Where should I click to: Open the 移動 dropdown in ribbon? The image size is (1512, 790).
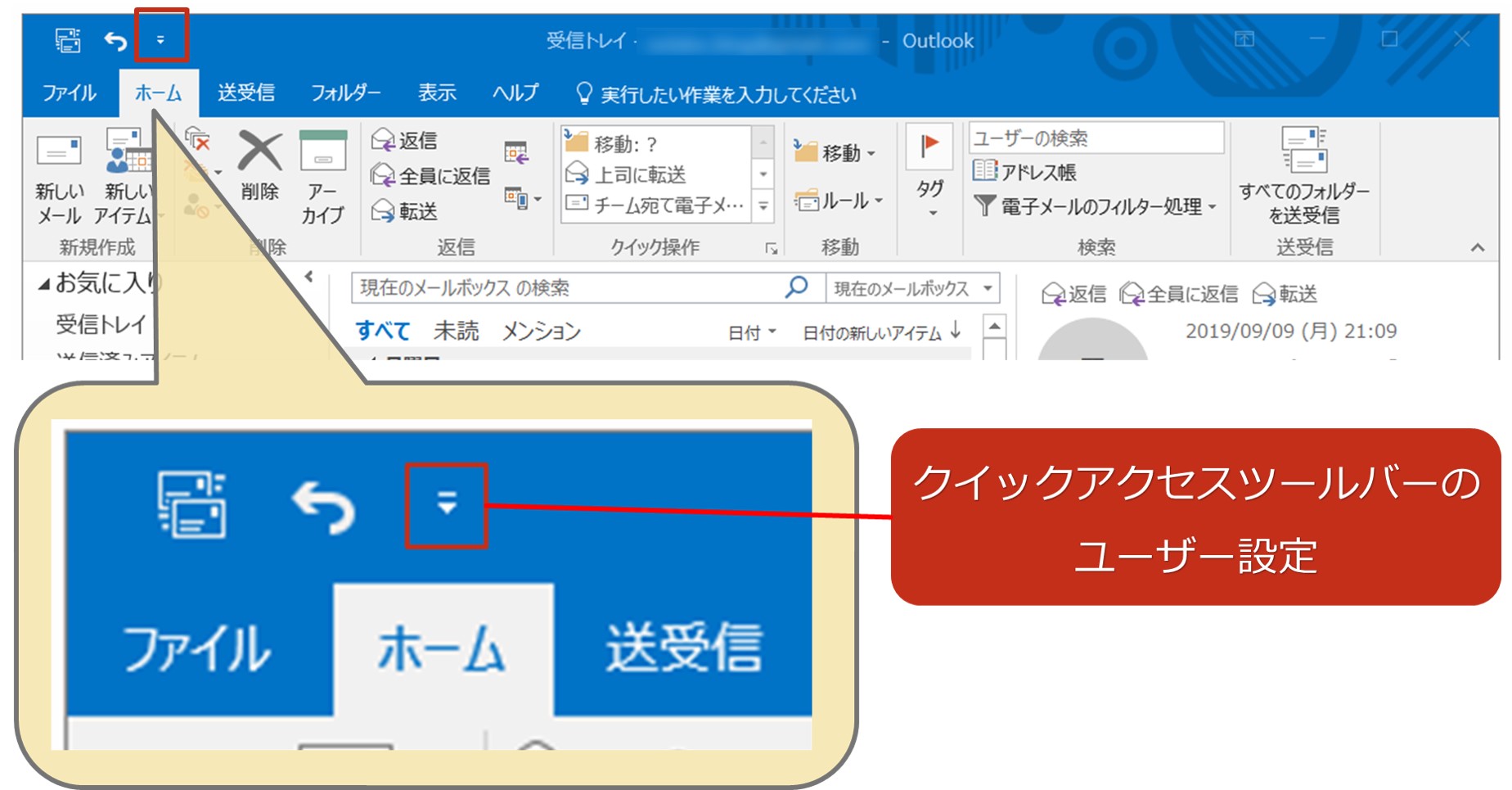(835, 152)
